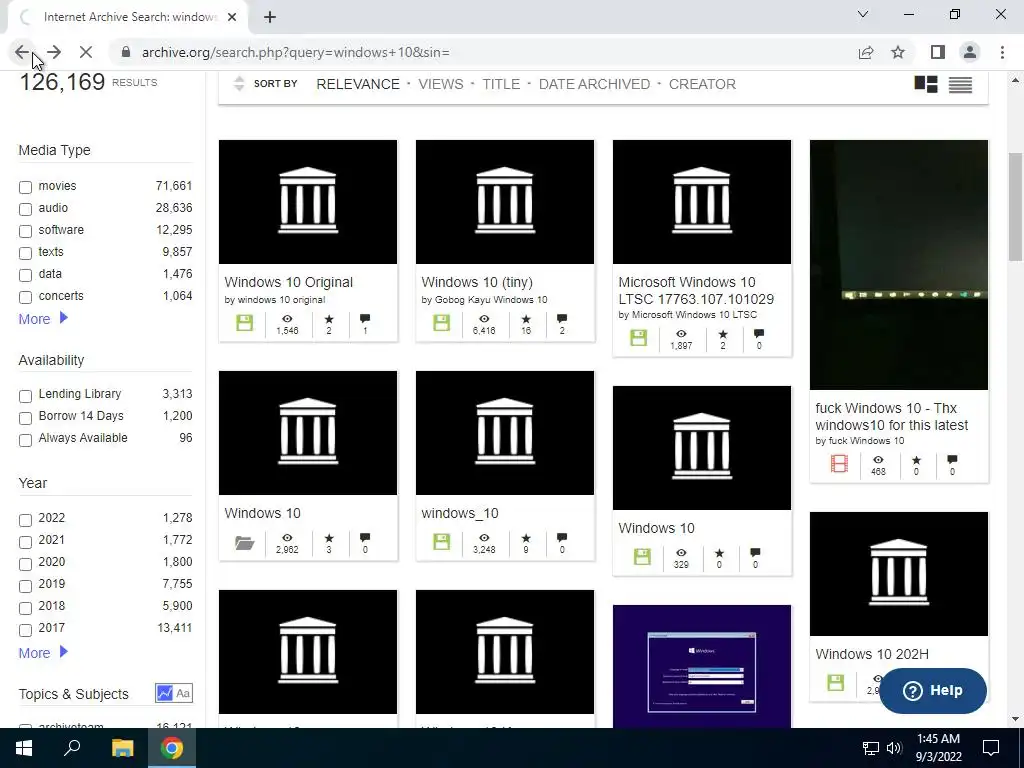The image size is (1024, 768).
Task: Open the volume control in system tray
Action: click(894, 748)
